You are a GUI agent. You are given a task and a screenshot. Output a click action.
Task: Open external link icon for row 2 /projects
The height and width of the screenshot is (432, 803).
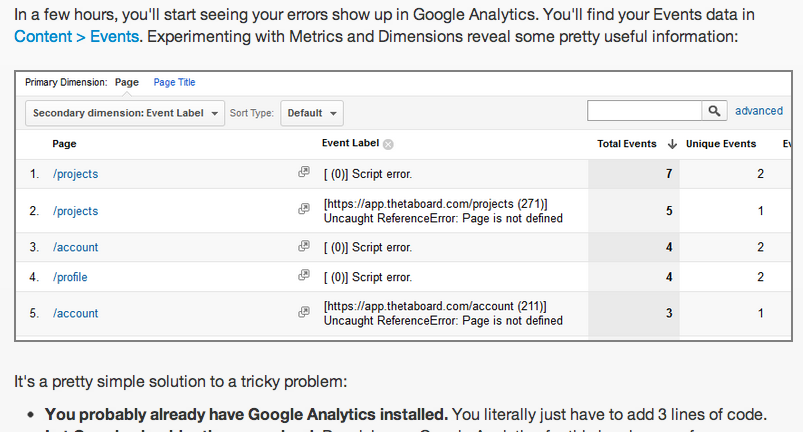pos(304,210)
